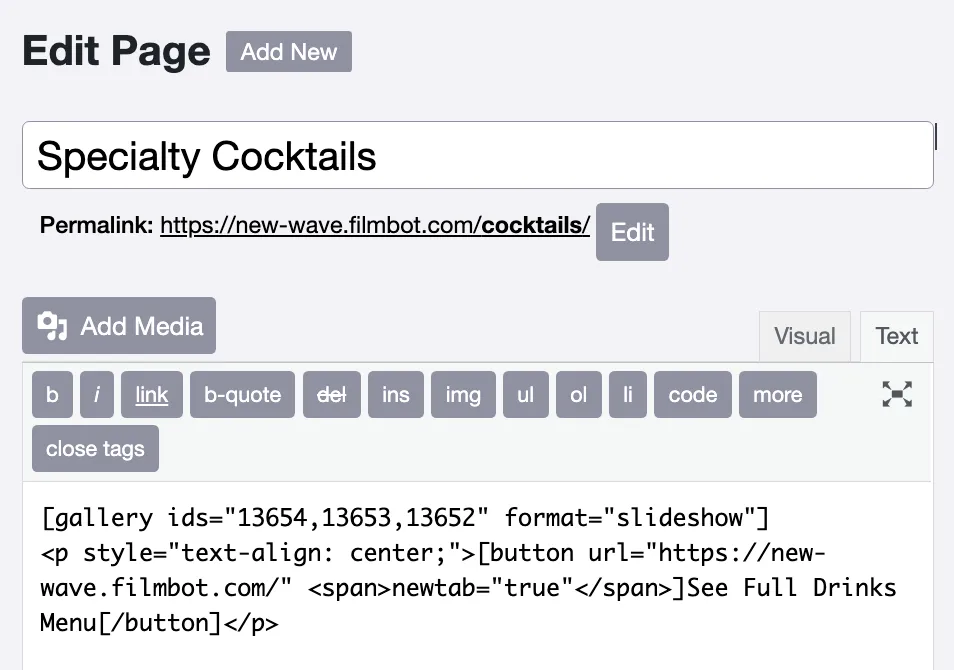
Task: Insert a link tag
Action: [x=151, y=394]
